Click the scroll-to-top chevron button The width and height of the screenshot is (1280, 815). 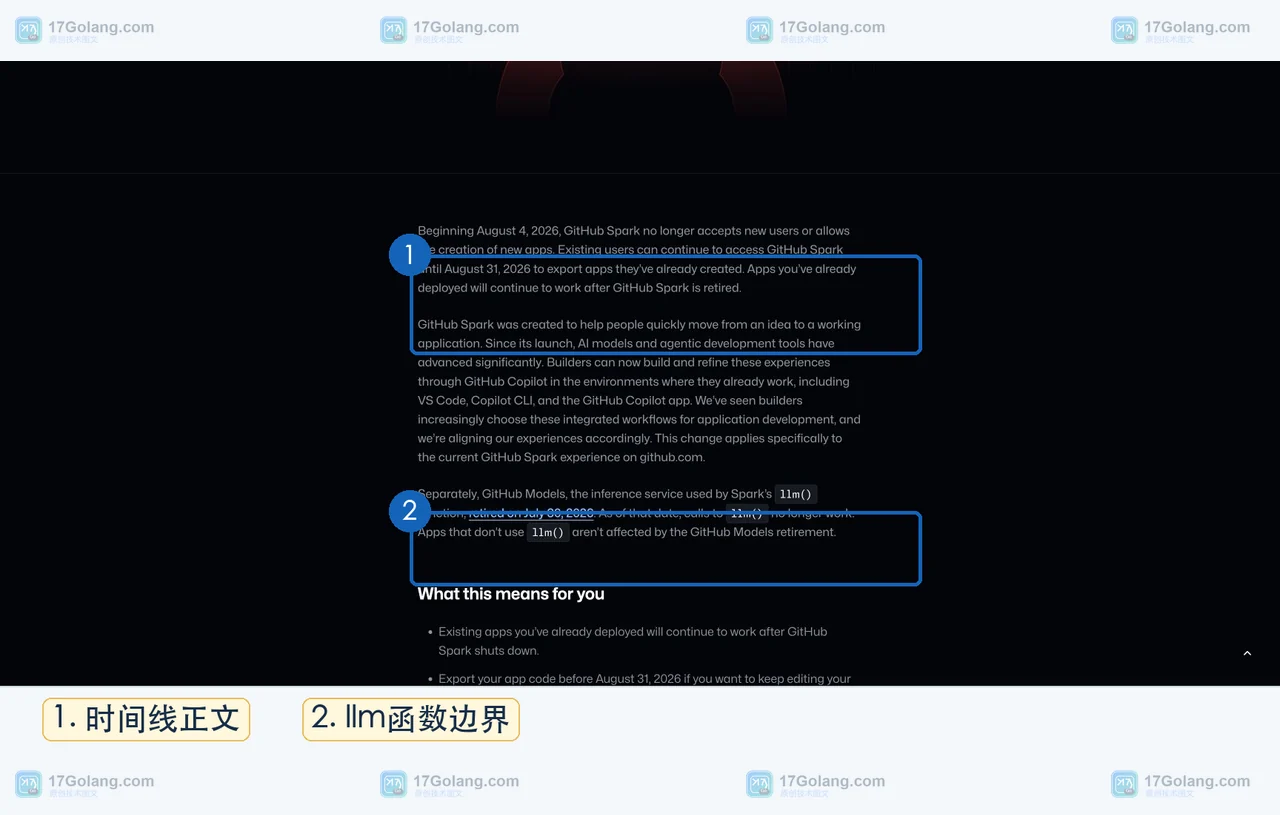(1247, 653)
